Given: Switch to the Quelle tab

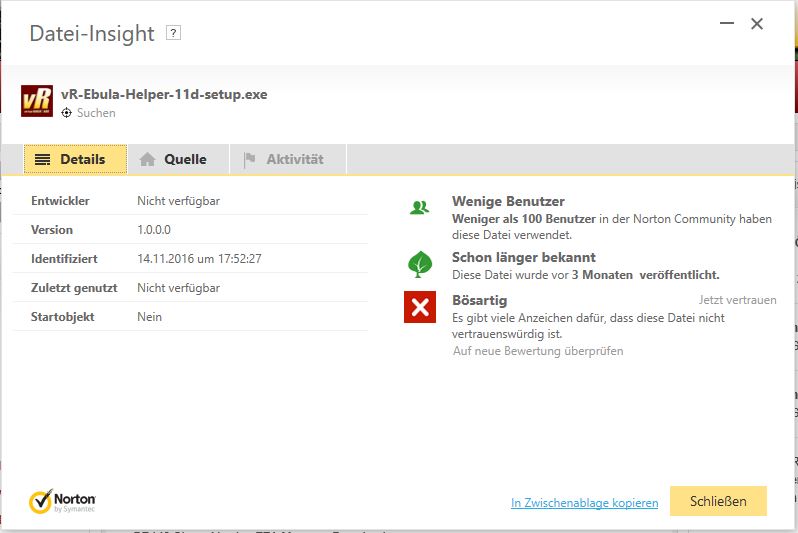Looking at the screenshot, I should pos(178,159).
